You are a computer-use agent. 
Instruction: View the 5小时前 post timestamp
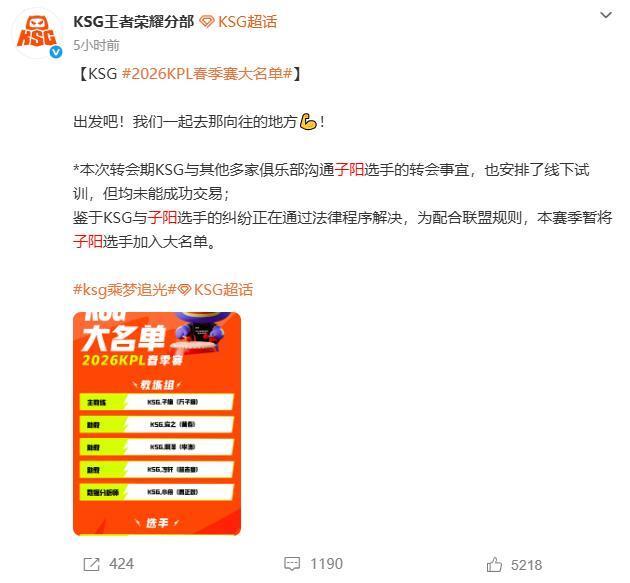coord(96,45)
